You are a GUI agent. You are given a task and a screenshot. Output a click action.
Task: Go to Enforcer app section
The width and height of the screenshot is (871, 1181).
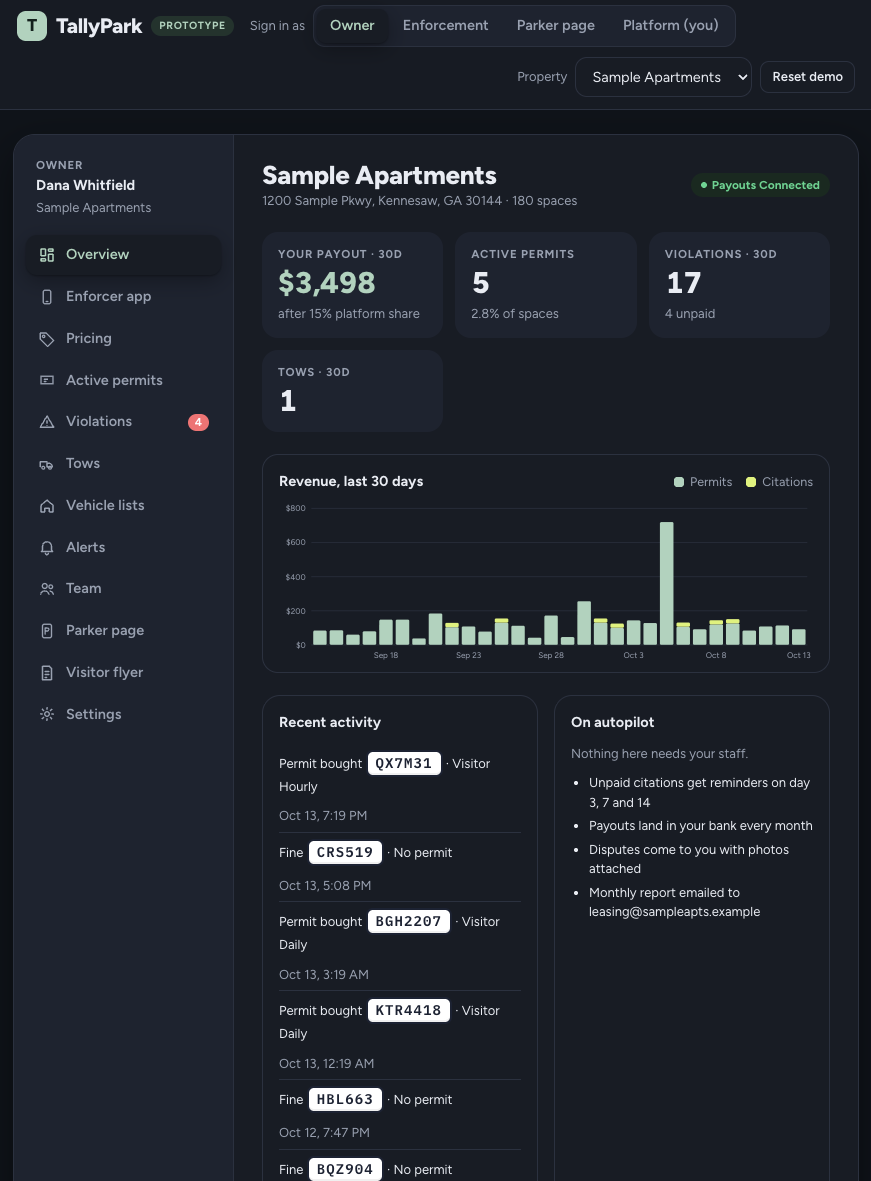tap(124, 297)
